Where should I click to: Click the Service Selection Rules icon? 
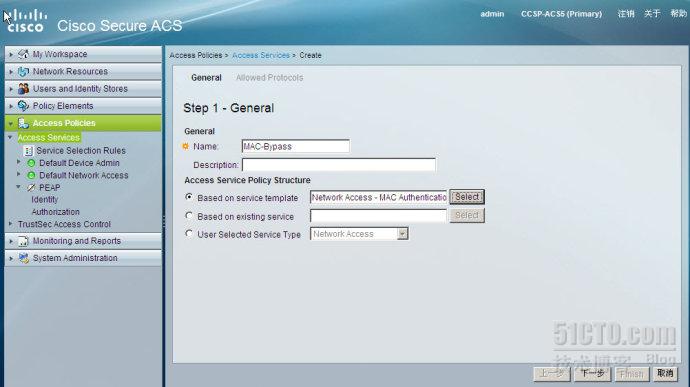click(x=29, y=151)
